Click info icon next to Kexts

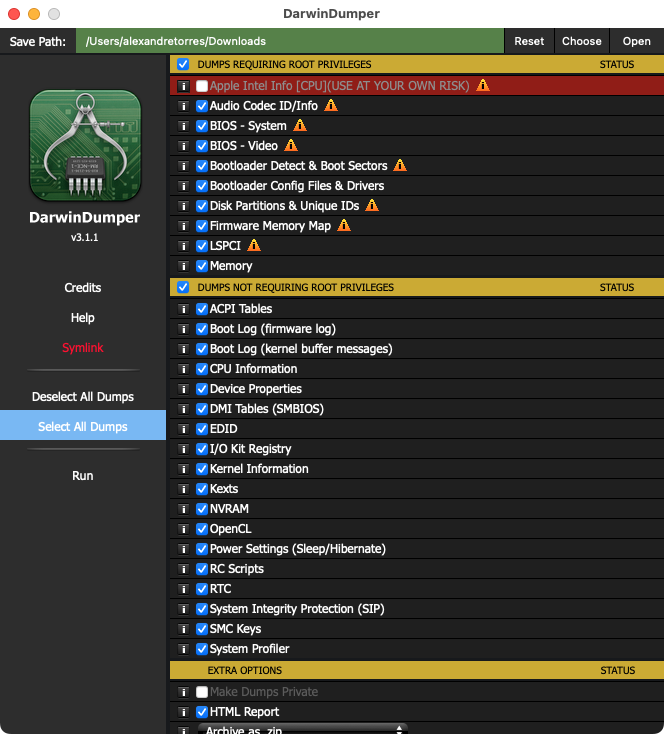coord(184,489)
